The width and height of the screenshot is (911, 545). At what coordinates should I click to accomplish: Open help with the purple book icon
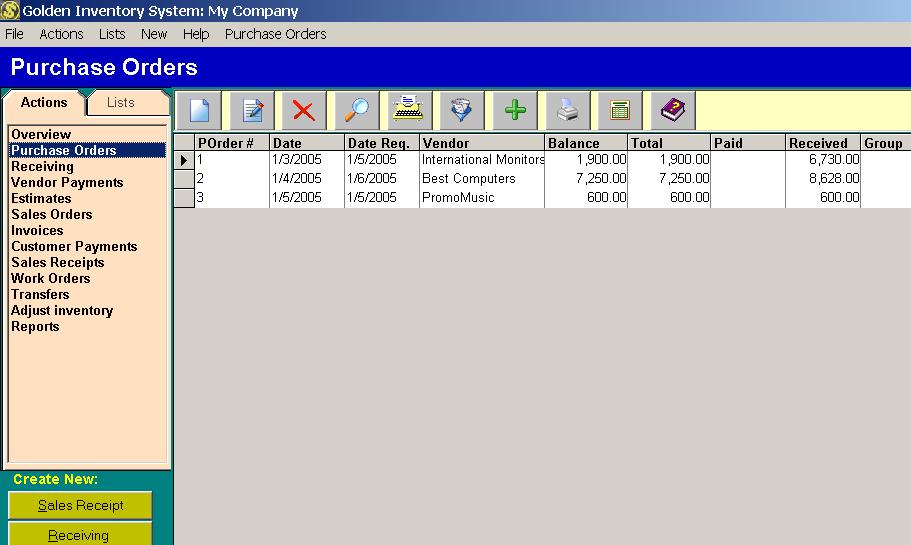tap(672, 110)
